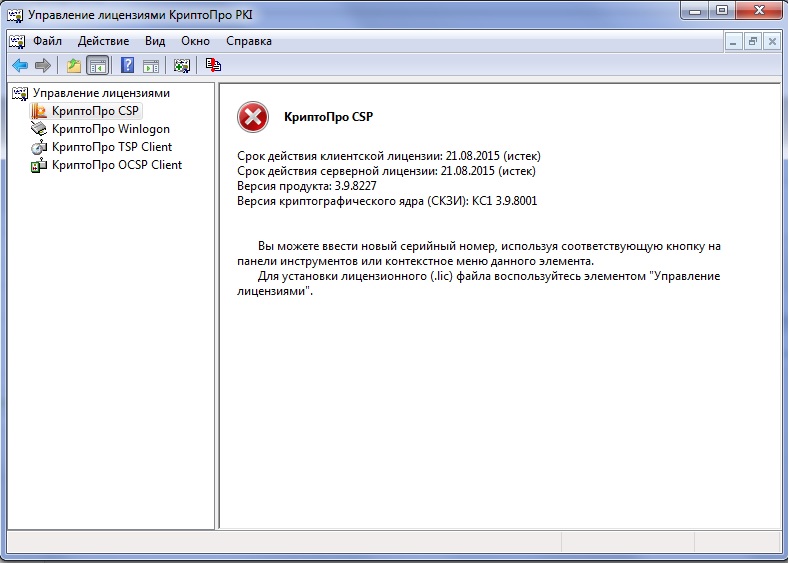Click the client license expiry line
789x564 pixels.
coord(389,156)
